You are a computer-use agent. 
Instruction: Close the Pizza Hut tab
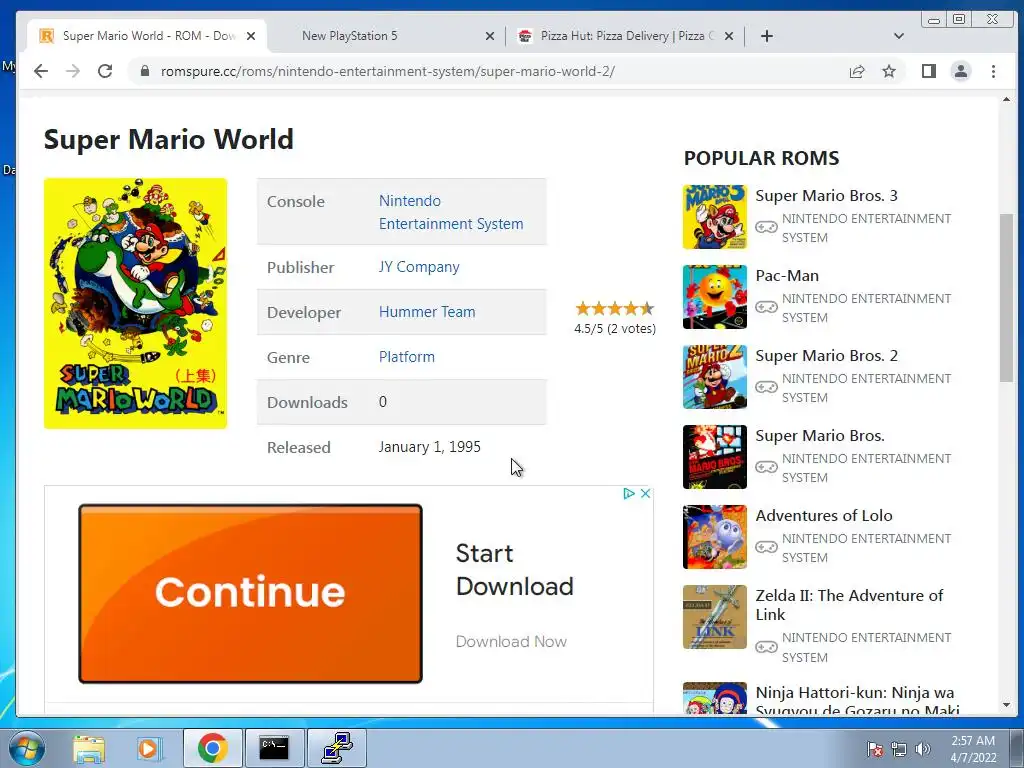(729, 36)
